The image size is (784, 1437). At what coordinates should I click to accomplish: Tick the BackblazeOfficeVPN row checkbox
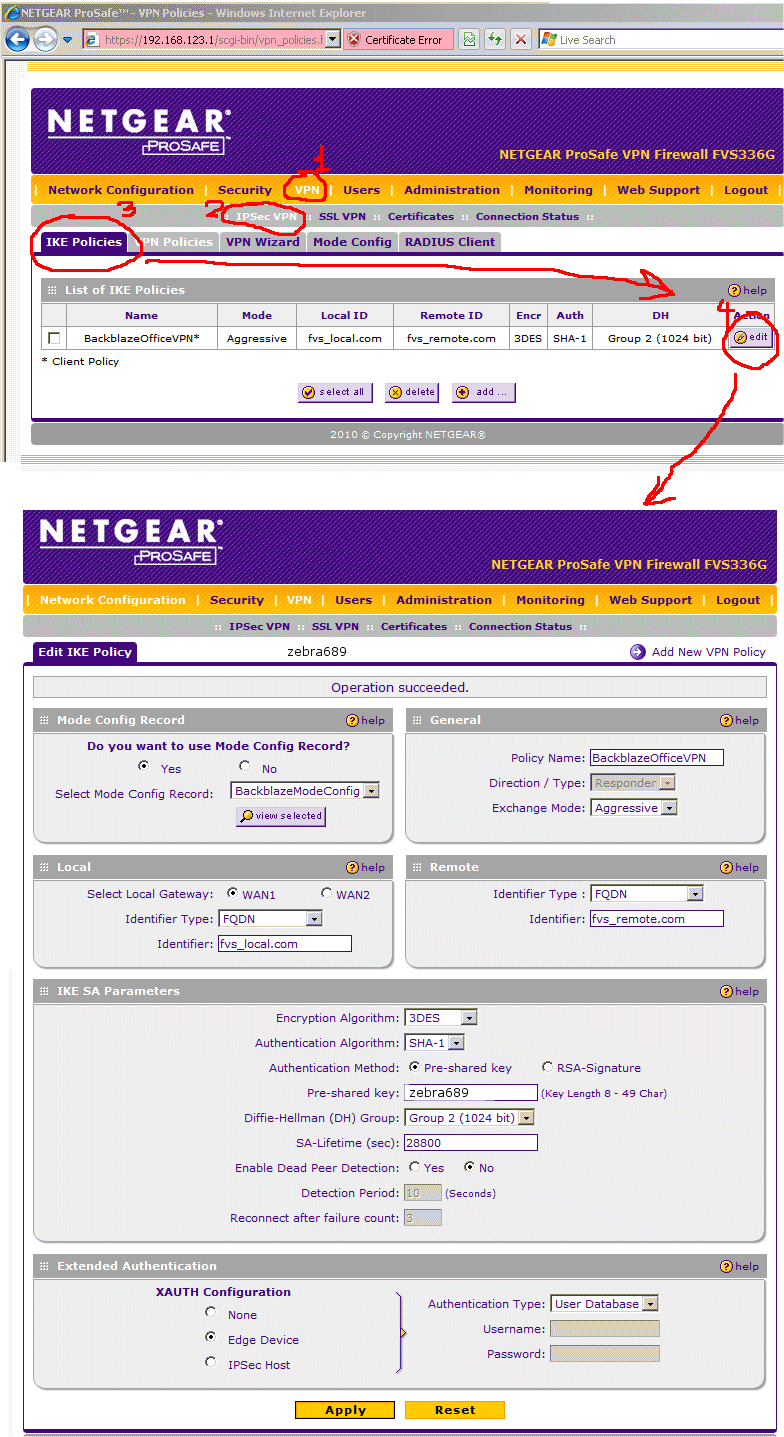pos(54,338)
